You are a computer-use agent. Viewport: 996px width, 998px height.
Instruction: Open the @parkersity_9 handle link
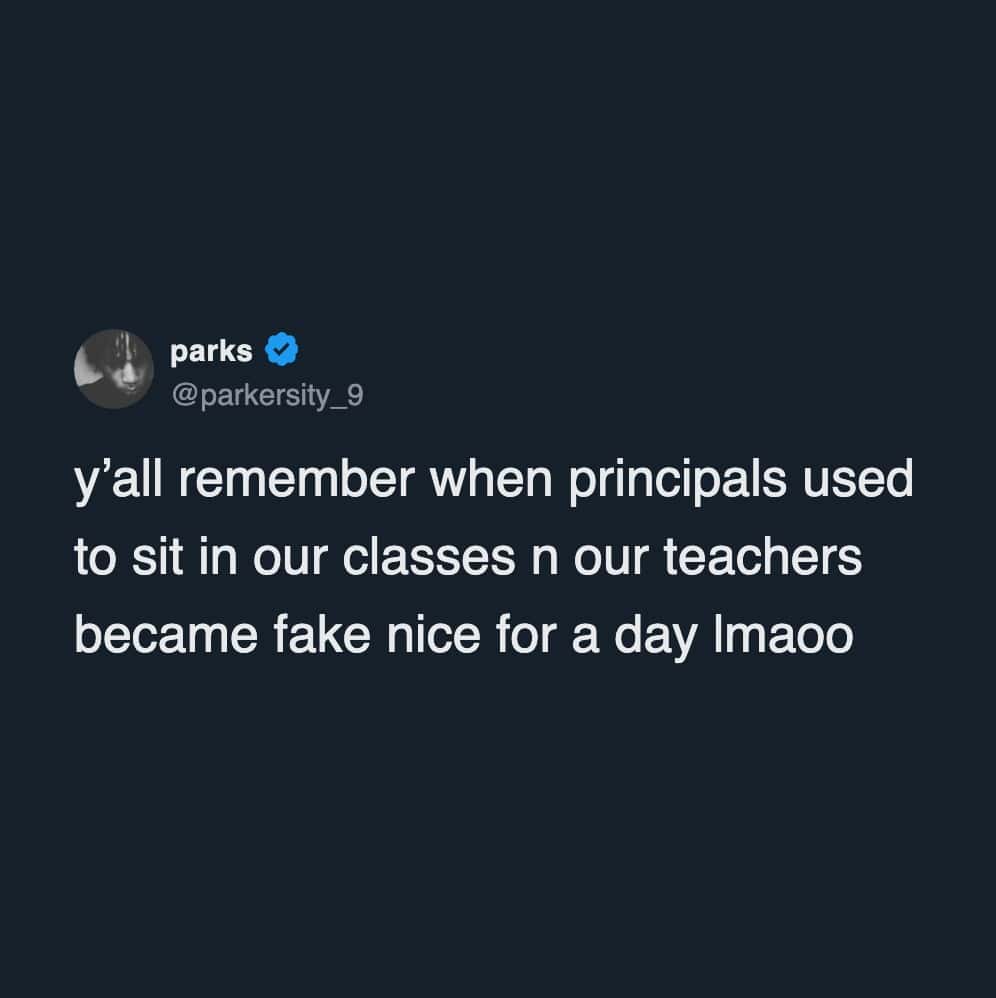[x=267, y=395]
